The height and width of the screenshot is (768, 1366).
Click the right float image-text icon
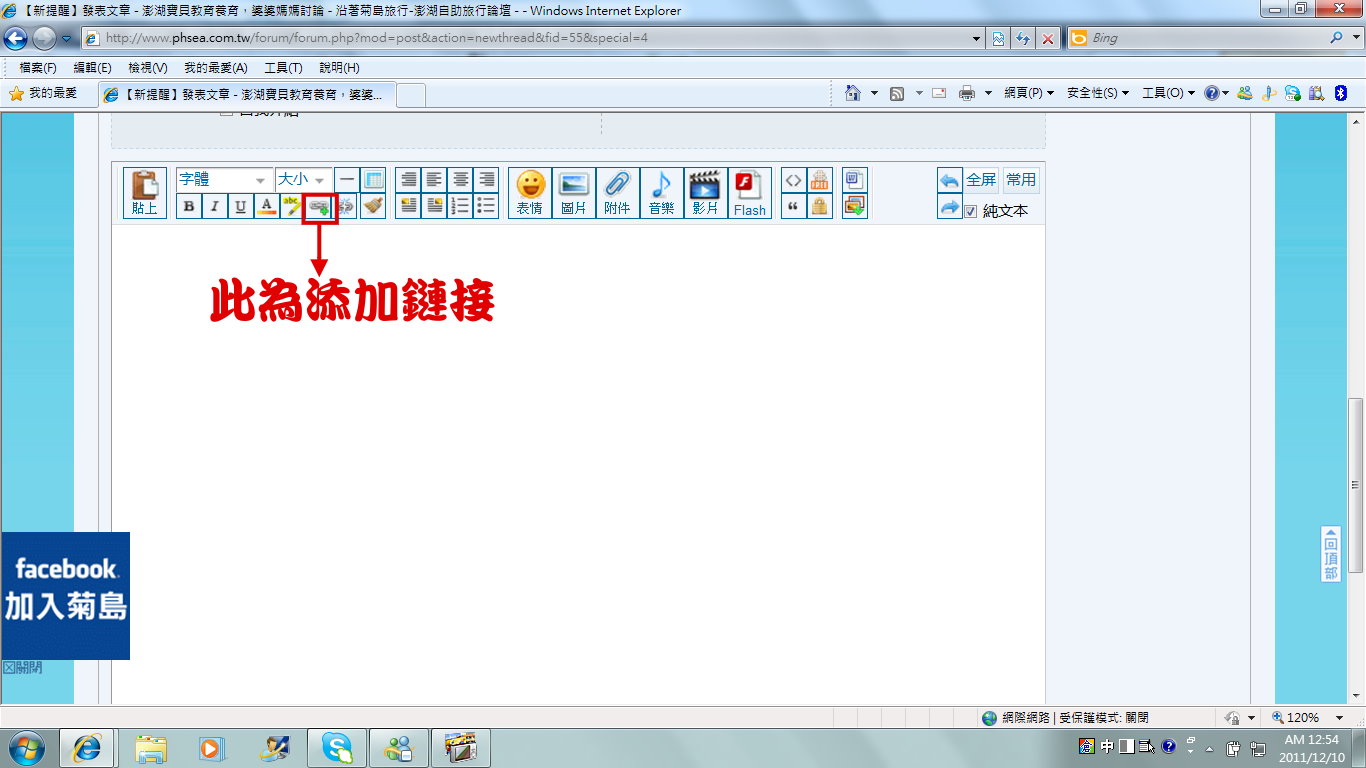[x=434, y=207]
